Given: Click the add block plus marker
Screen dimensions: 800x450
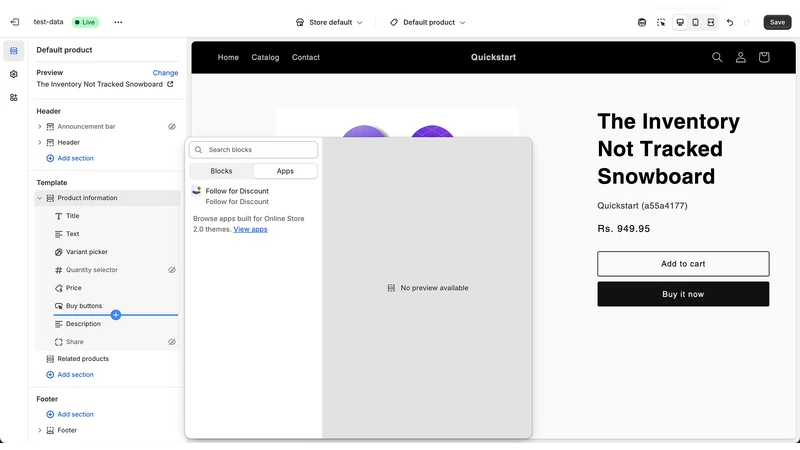Looking at the screenshot, I should 116,315.
